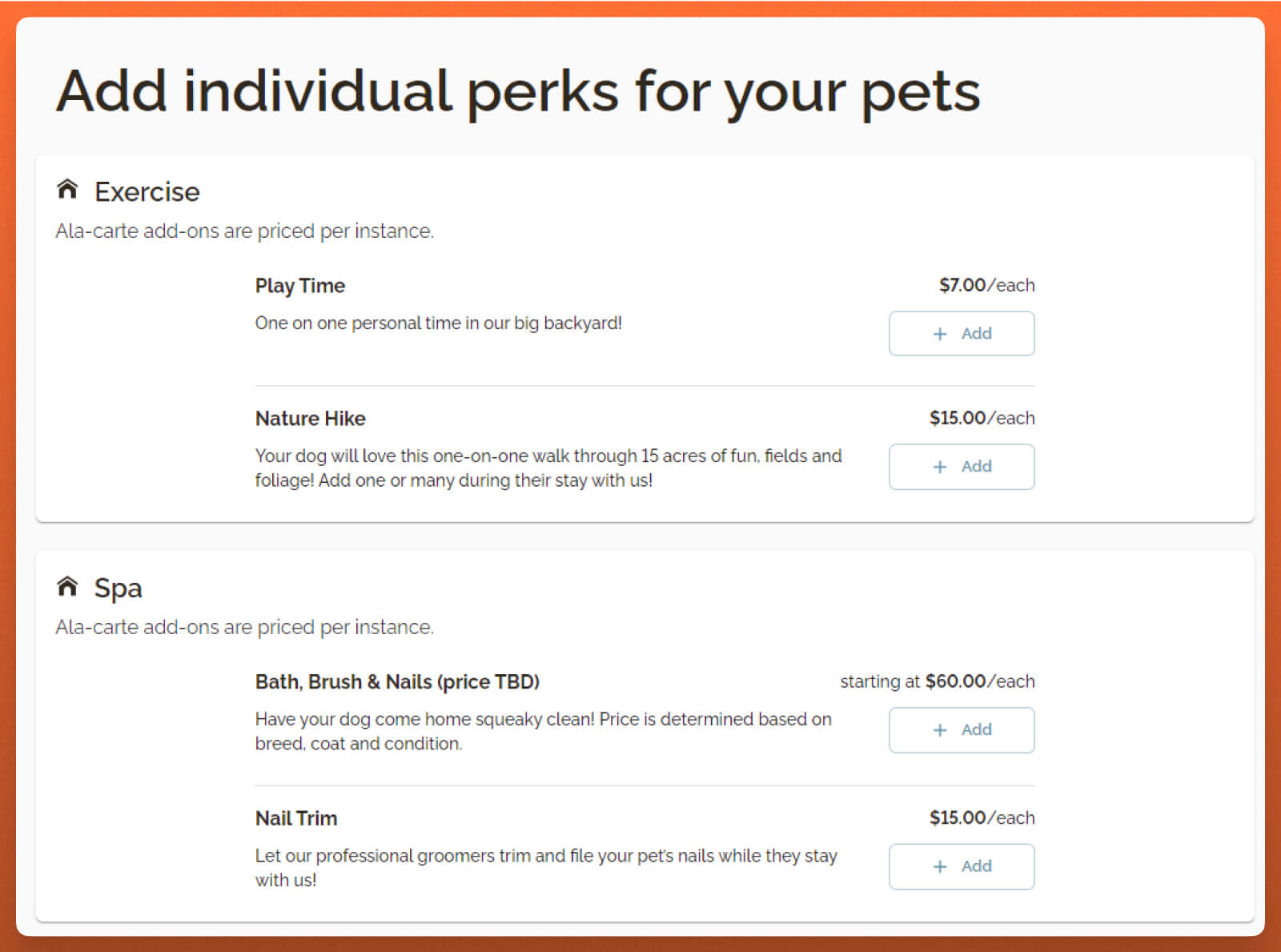Click the plus icon for Nail Trim
The width and height of the screenshot is (1281, 952).
pos(940,866)
